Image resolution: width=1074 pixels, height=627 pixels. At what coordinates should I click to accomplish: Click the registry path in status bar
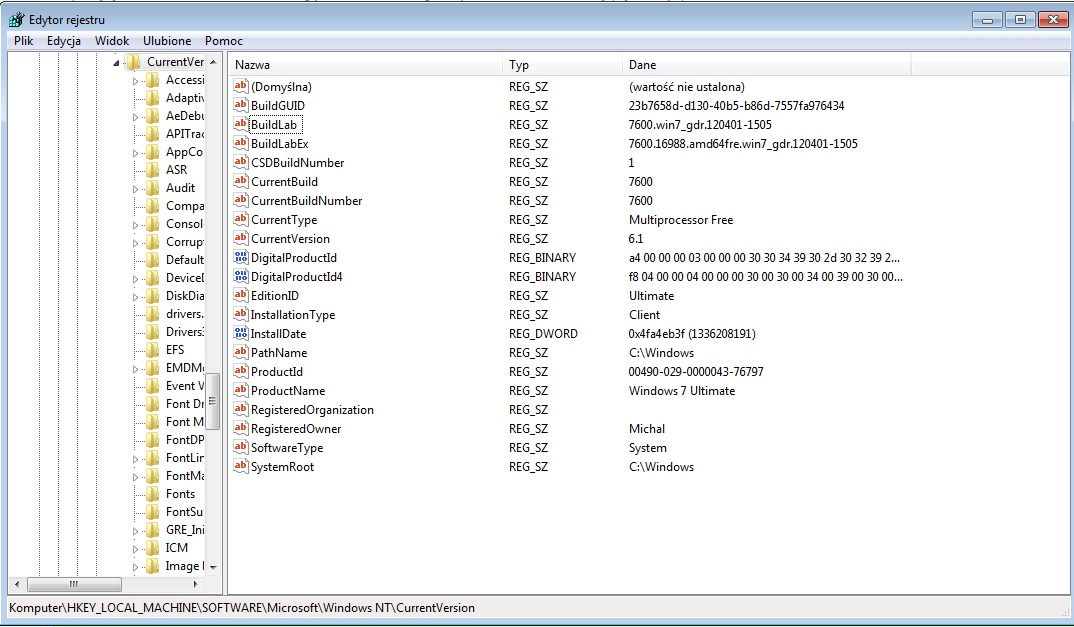coord(241,608)
